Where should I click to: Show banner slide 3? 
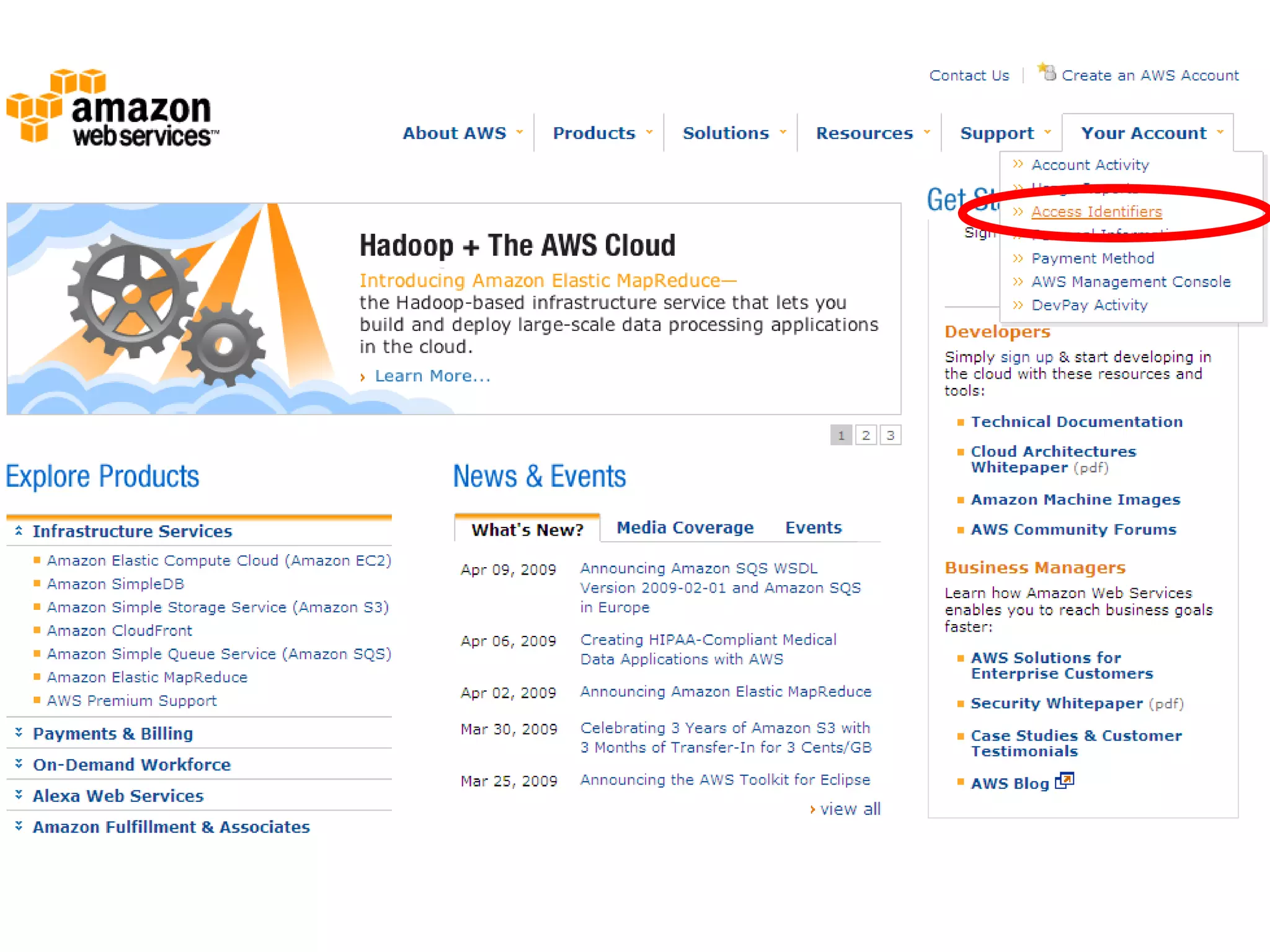[x=890, y=435]
